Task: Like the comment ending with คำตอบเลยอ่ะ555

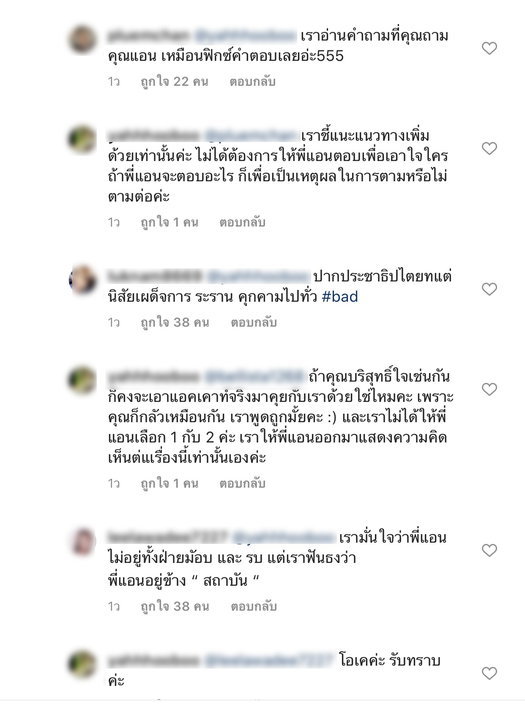Action: pyautogui.click(x=489, y=48)
